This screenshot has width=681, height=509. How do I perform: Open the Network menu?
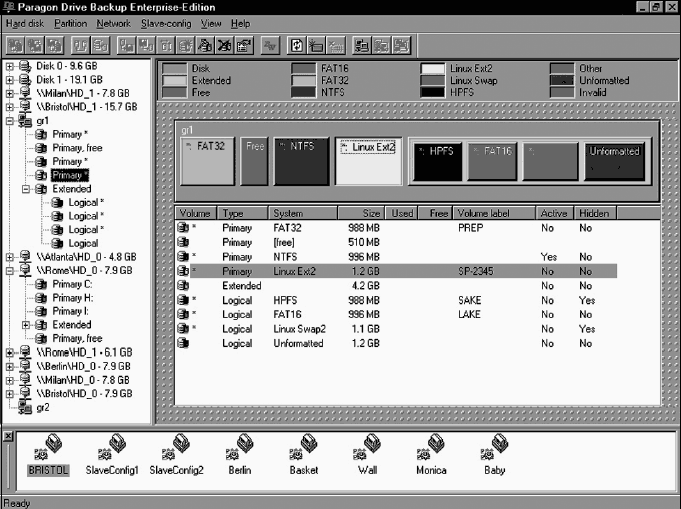click(x=114, y=23)
